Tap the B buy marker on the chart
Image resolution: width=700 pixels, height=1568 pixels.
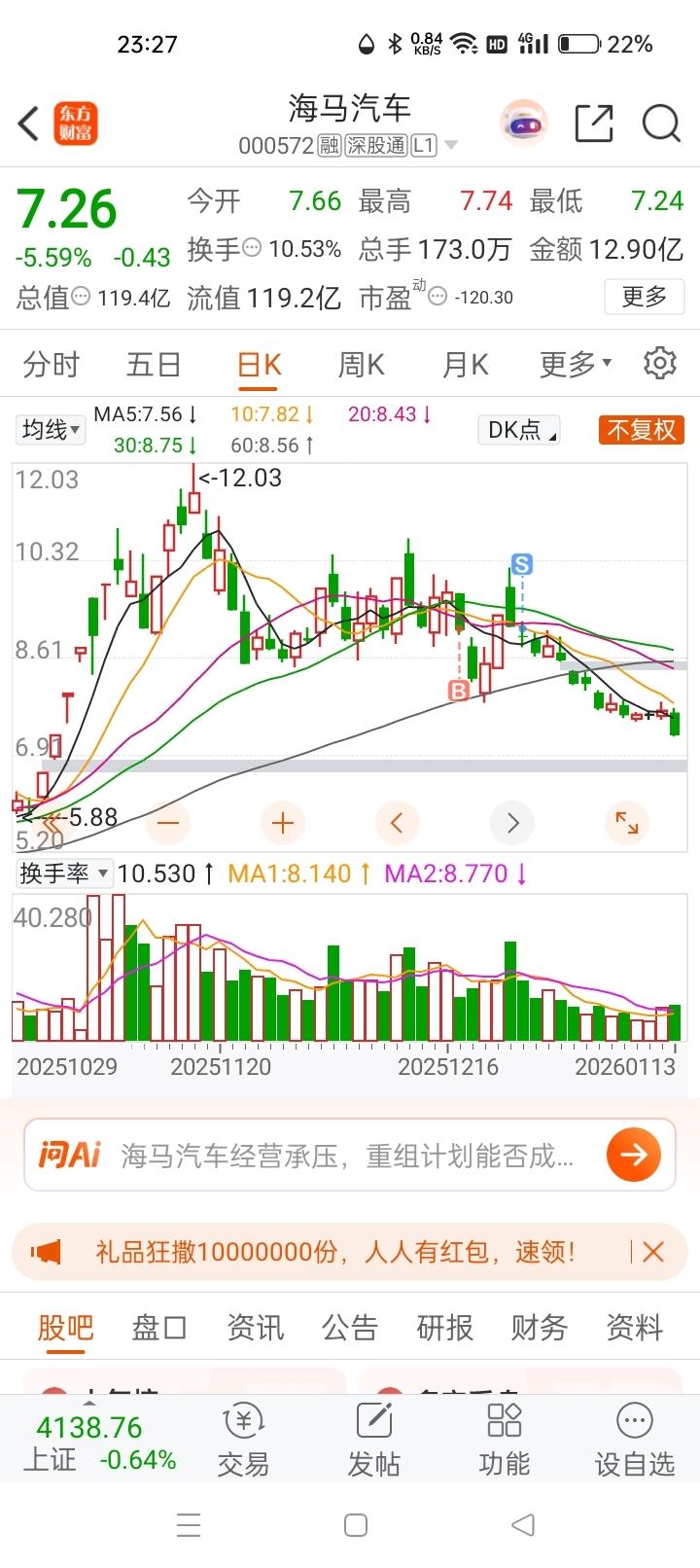click(x=458, y=691)
